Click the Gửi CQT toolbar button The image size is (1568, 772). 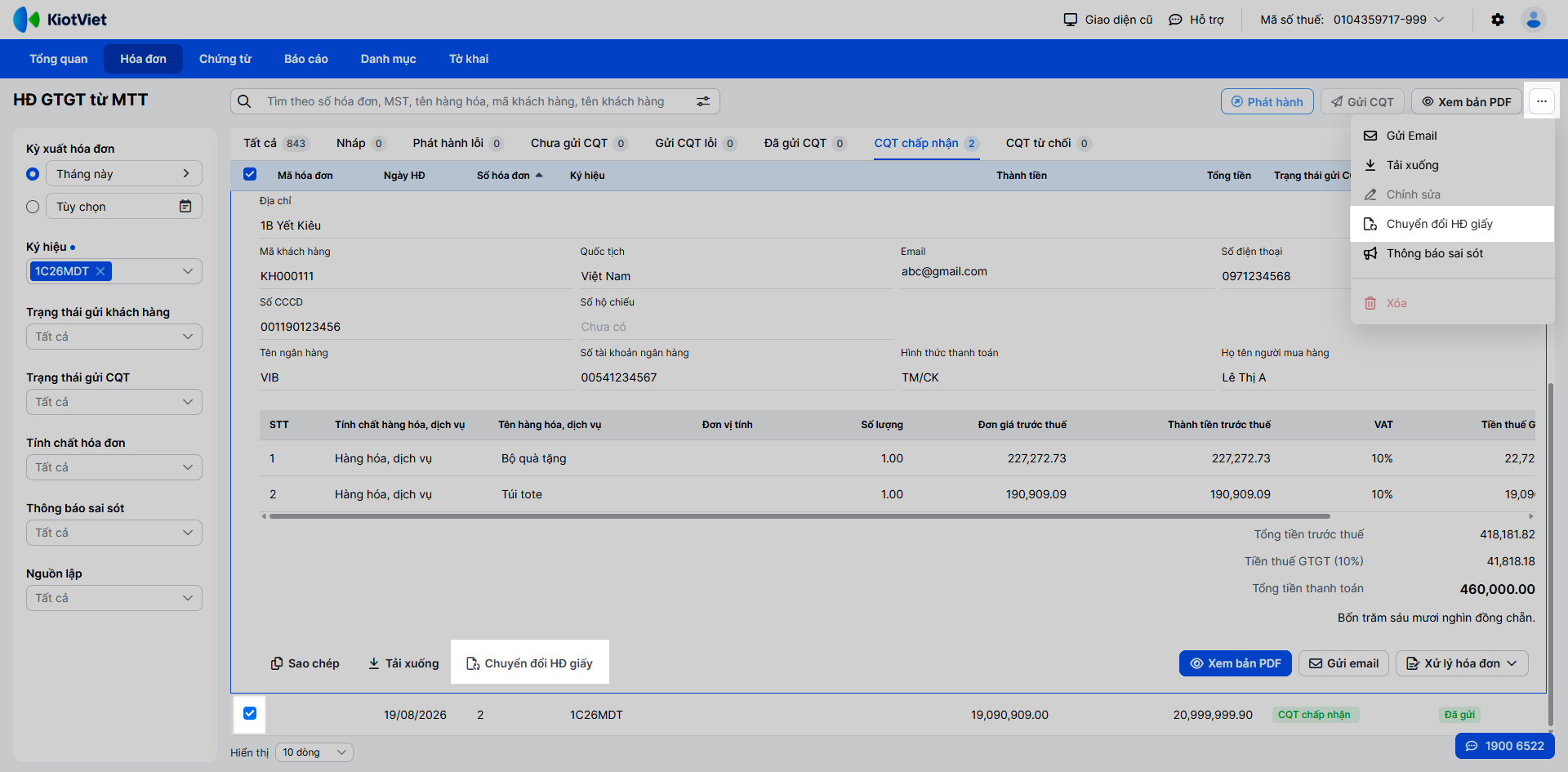(x=1362, y=101)
